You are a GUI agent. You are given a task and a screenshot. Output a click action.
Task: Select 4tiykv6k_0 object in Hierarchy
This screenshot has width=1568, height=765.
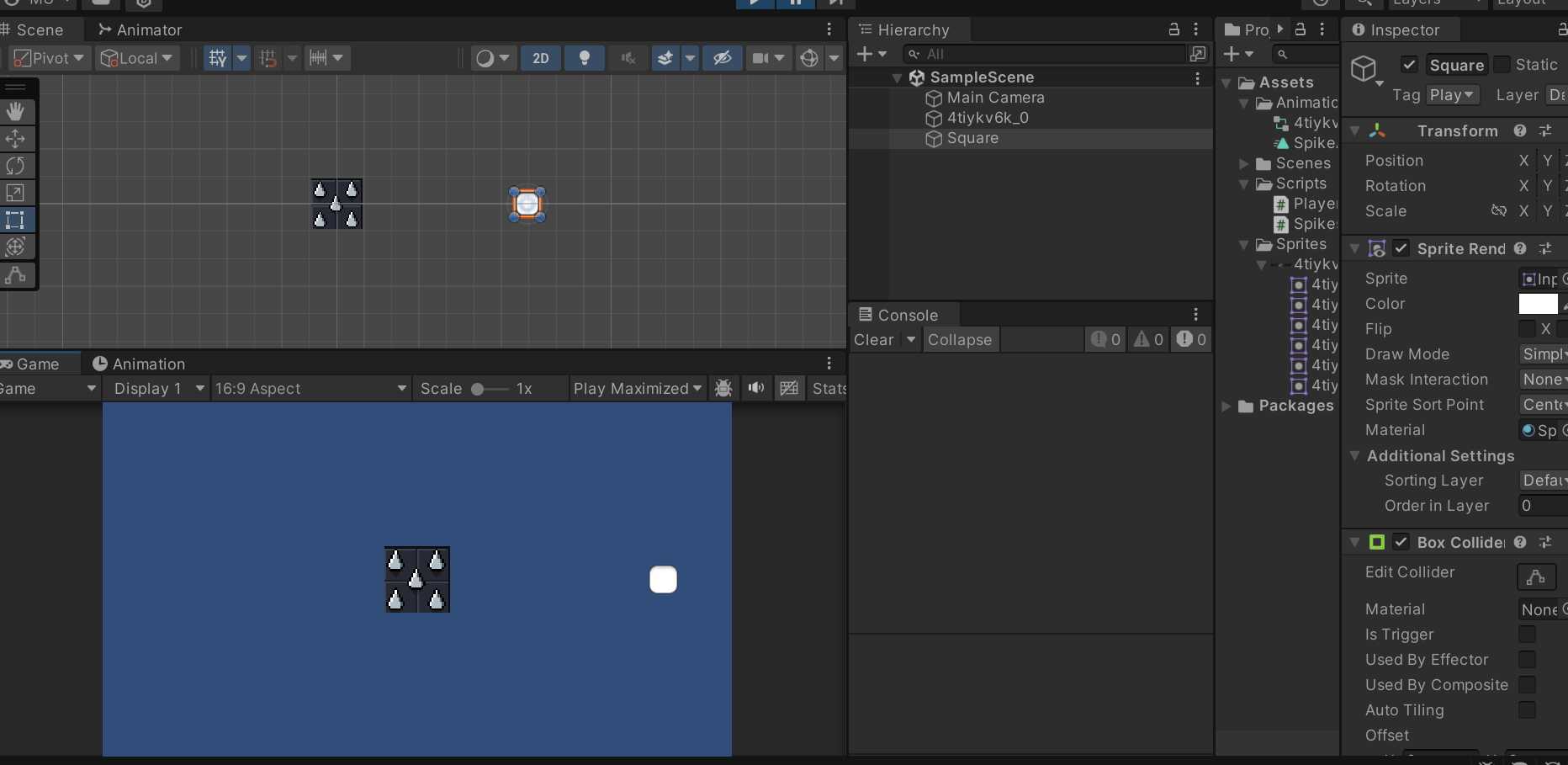tap(988, 118)
